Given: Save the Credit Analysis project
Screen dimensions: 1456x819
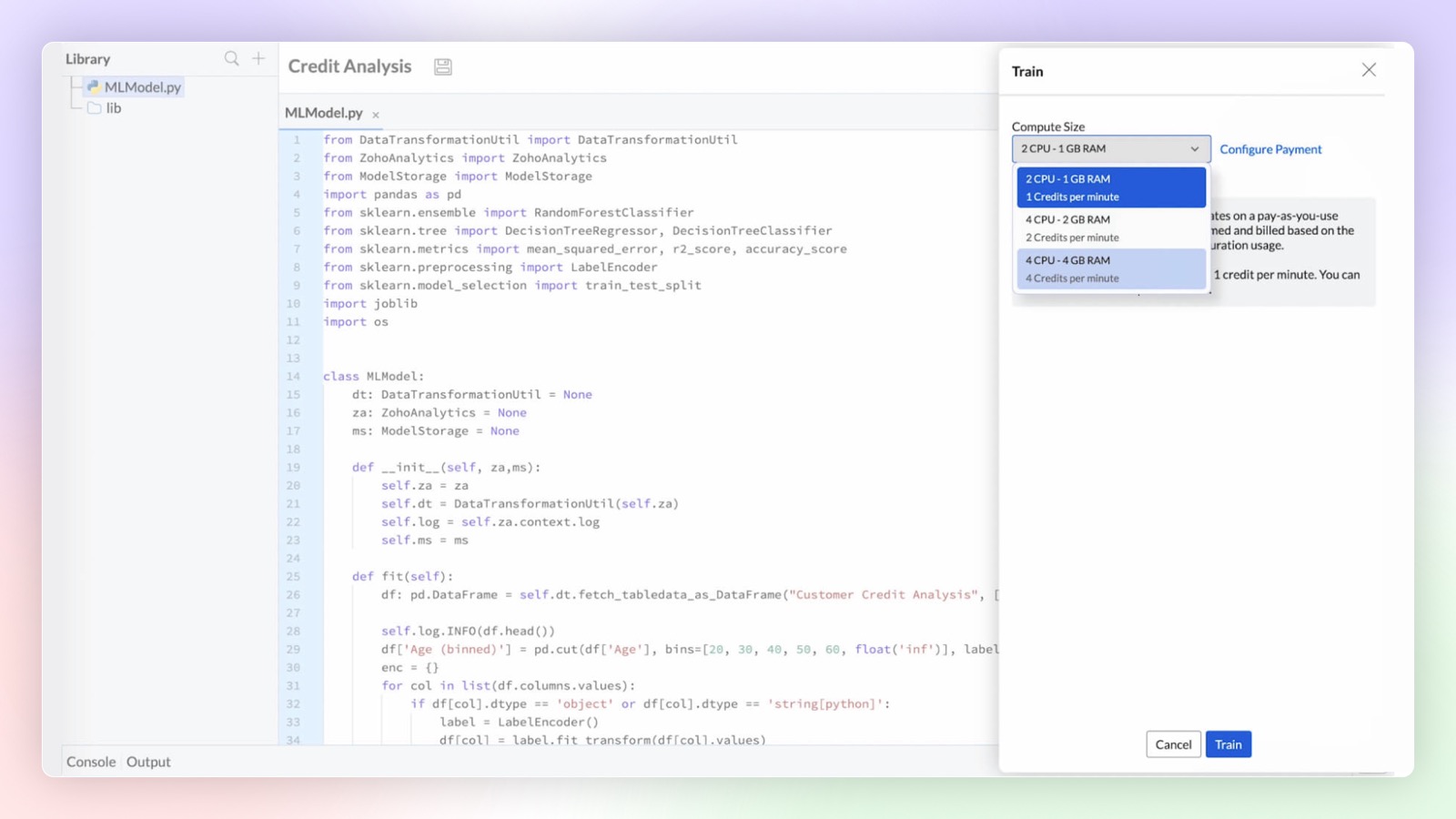Looking at the screenshot, I should (x=442, y=66).
